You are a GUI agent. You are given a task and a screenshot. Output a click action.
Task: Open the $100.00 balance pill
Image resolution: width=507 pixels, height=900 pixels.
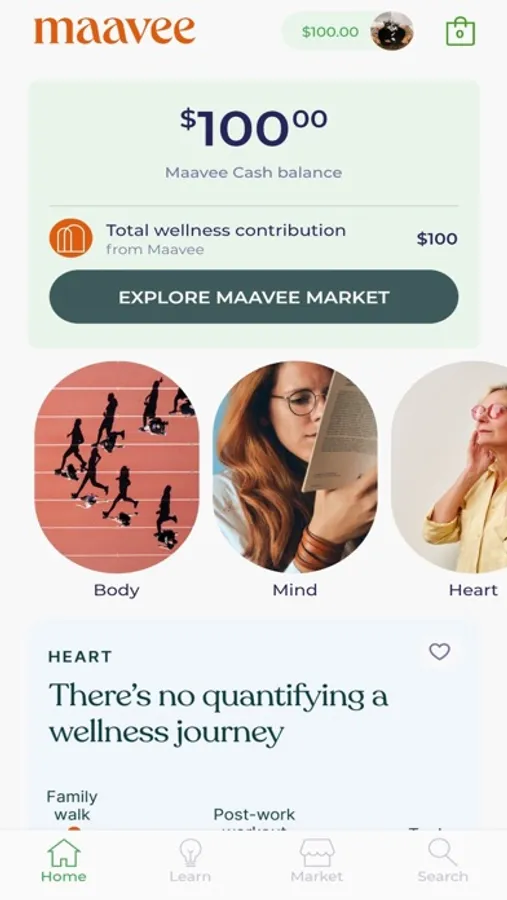[x=348, y=31]
